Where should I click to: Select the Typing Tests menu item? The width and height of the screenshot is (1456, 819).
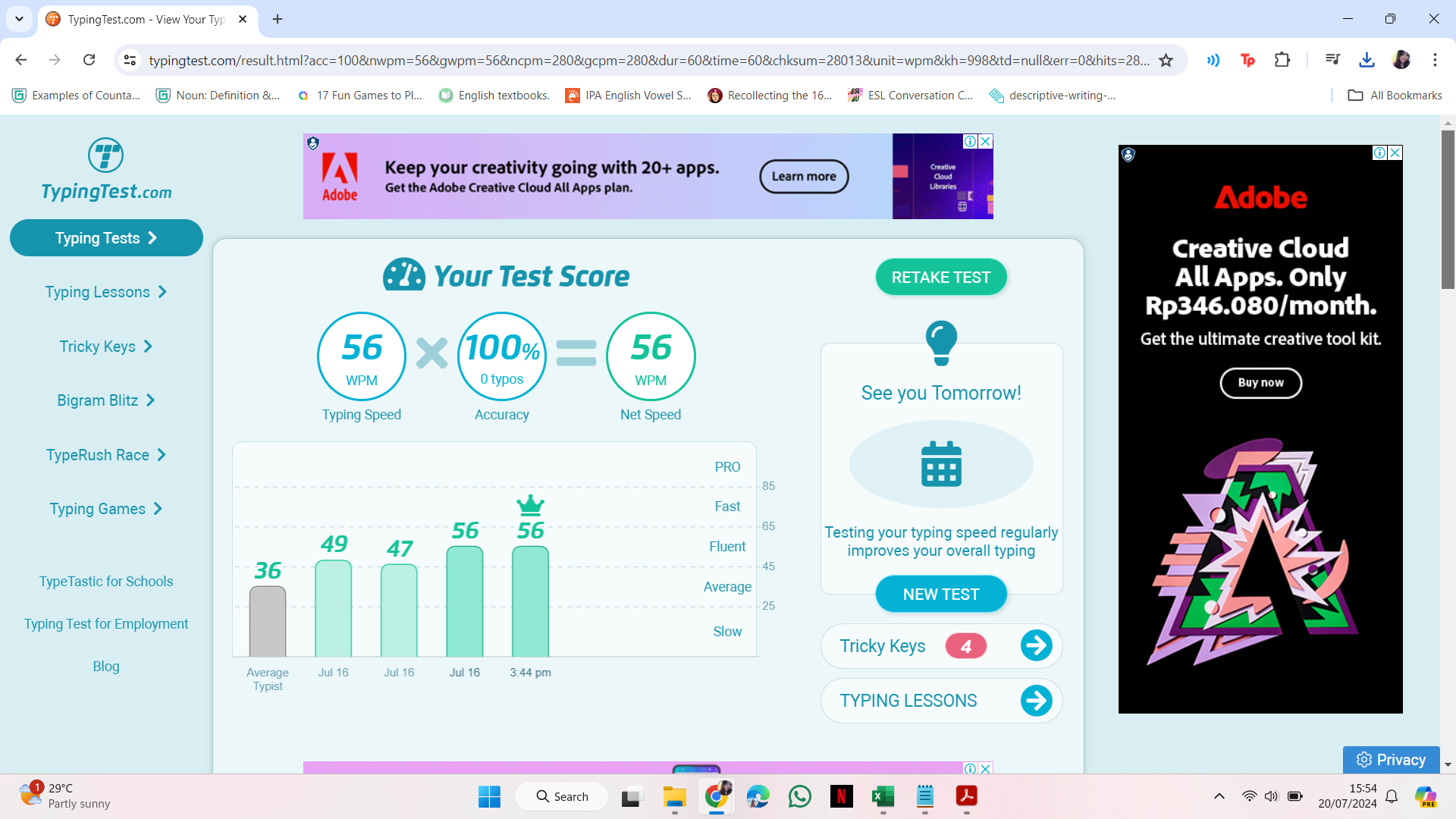(x=106, y=238)
